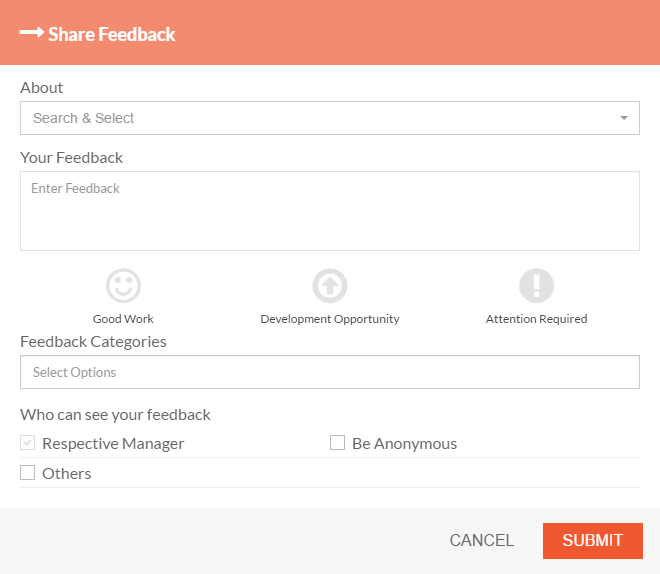Click the Development Opportunity text label

(x=330, y=319)
